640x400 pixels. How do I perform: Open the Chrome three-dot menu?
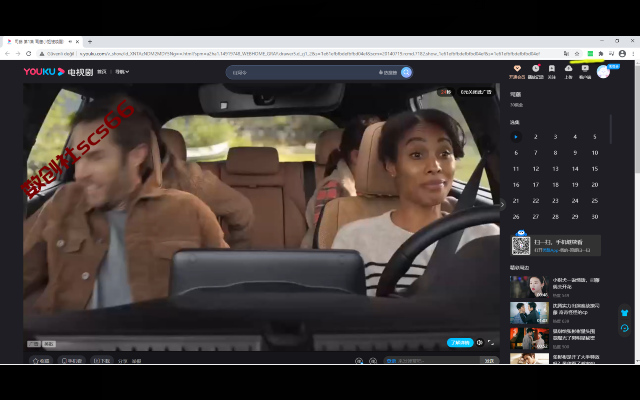[633, 53]
